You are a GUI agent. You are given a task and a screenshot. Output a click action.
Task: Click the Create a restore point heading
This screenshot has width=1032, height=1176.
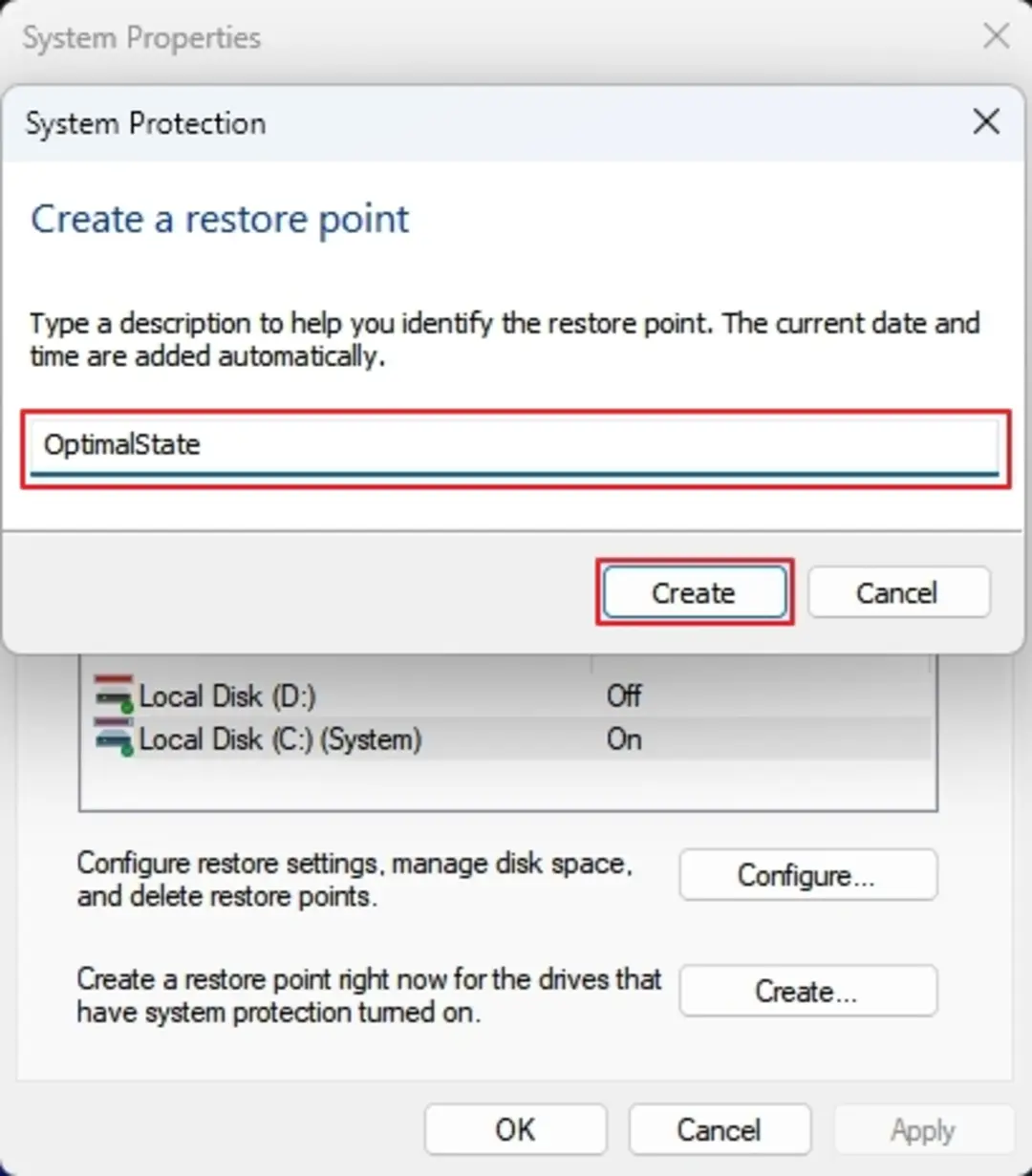click(x=220, y=219)
